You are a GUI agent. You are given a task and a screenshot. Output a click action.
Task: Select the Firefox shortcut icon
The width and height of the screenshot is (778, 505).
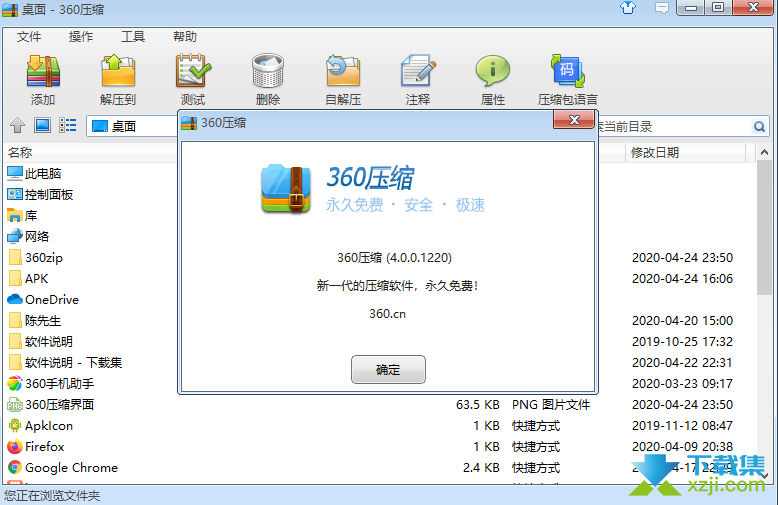15,446
